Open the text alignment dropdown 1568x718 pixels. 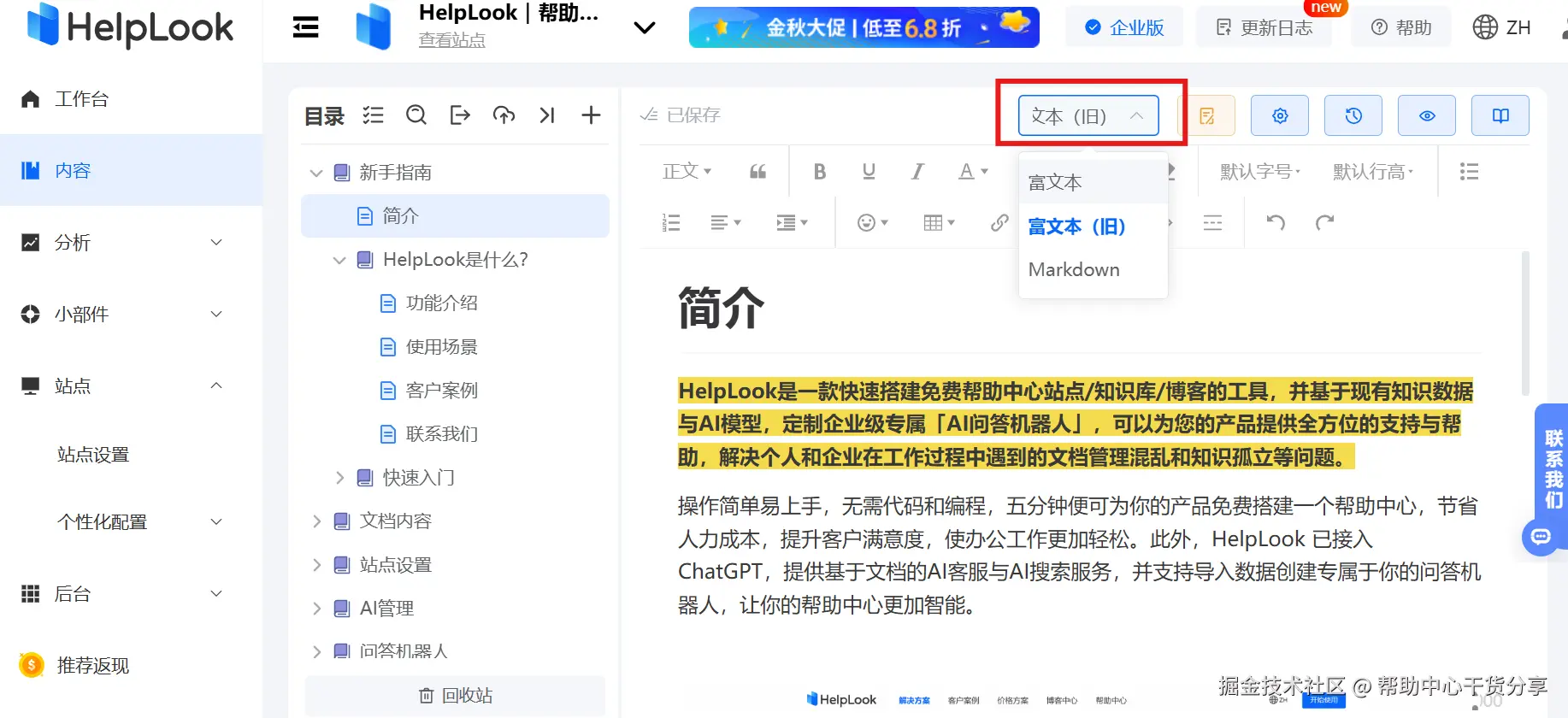click(x=726, y=223)
